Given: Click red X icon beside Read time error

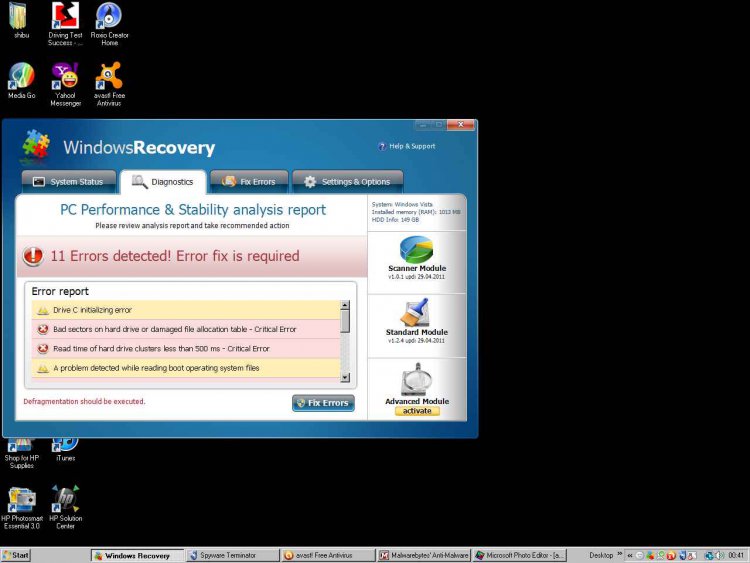Looking at the screenshot, I should tap(43, 349).
